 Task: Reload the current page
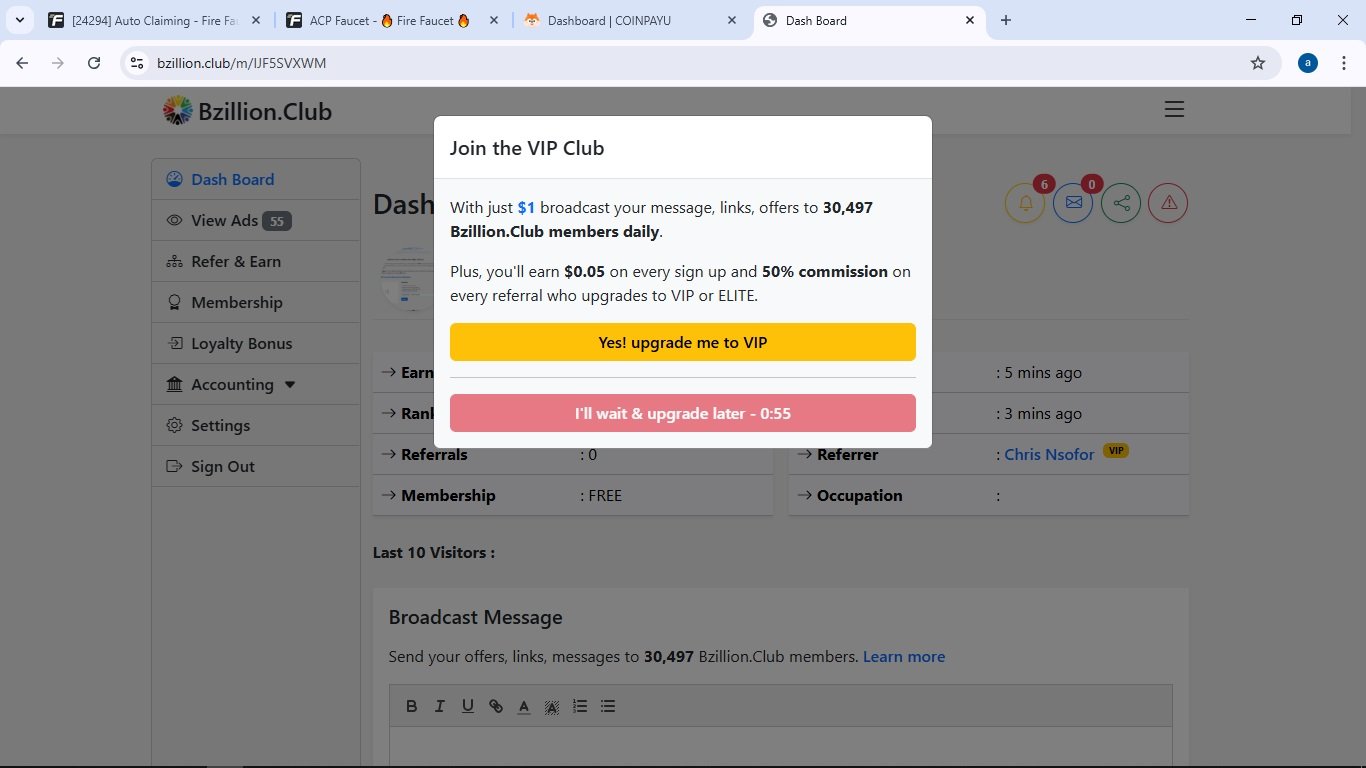(x=94, y=63)
